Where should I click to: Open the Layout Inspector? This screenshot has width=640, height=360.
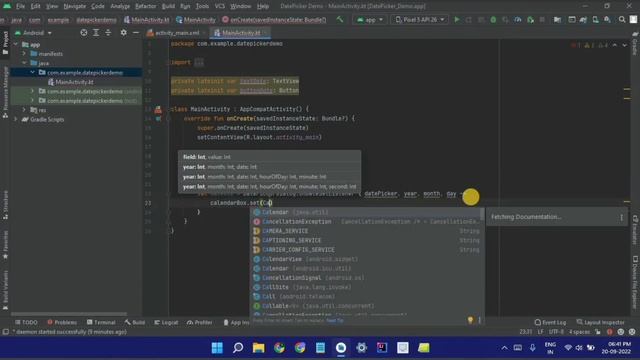tap(600, 322)
